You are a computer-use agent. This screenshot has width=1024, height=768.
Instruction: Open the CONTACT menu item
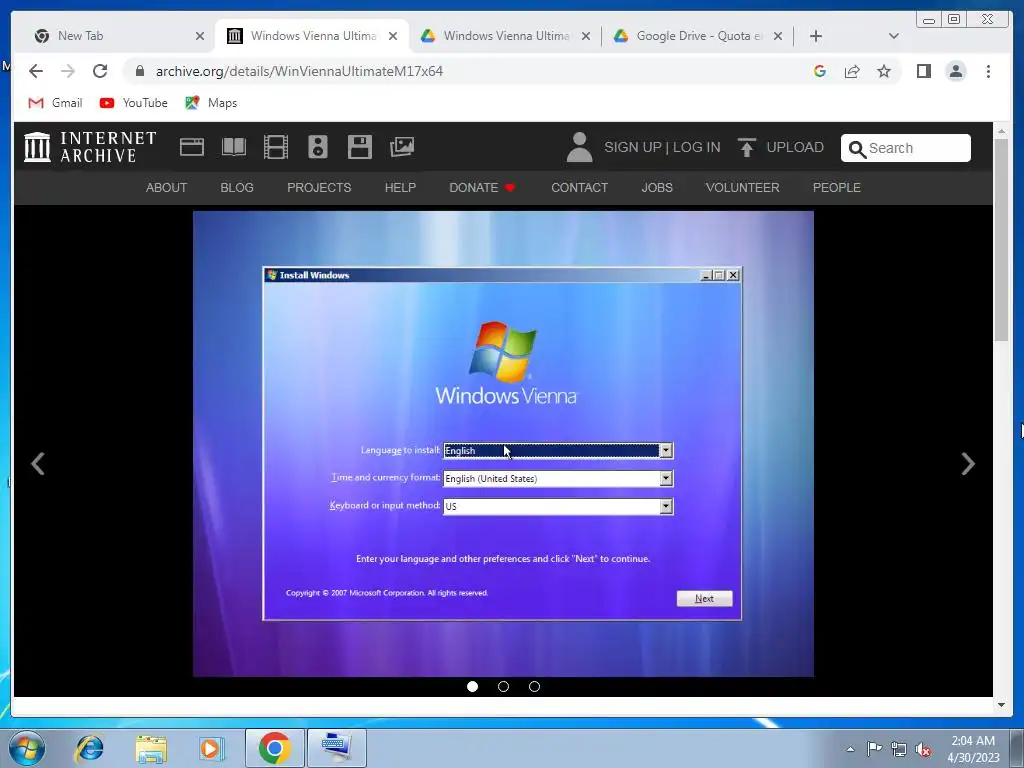pos(579,187)
